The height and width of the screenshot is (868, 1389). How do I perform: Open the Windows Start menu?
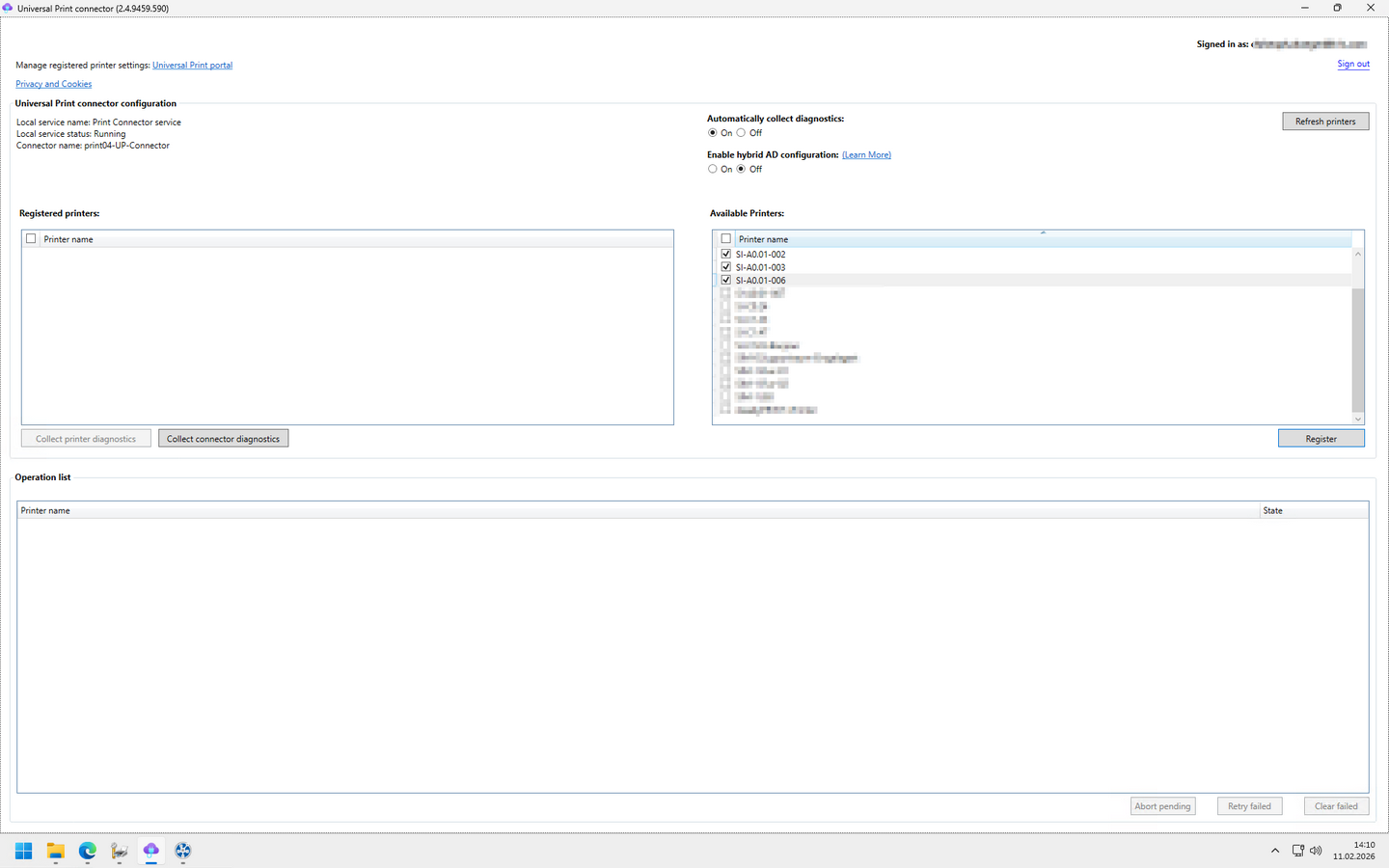23,851
